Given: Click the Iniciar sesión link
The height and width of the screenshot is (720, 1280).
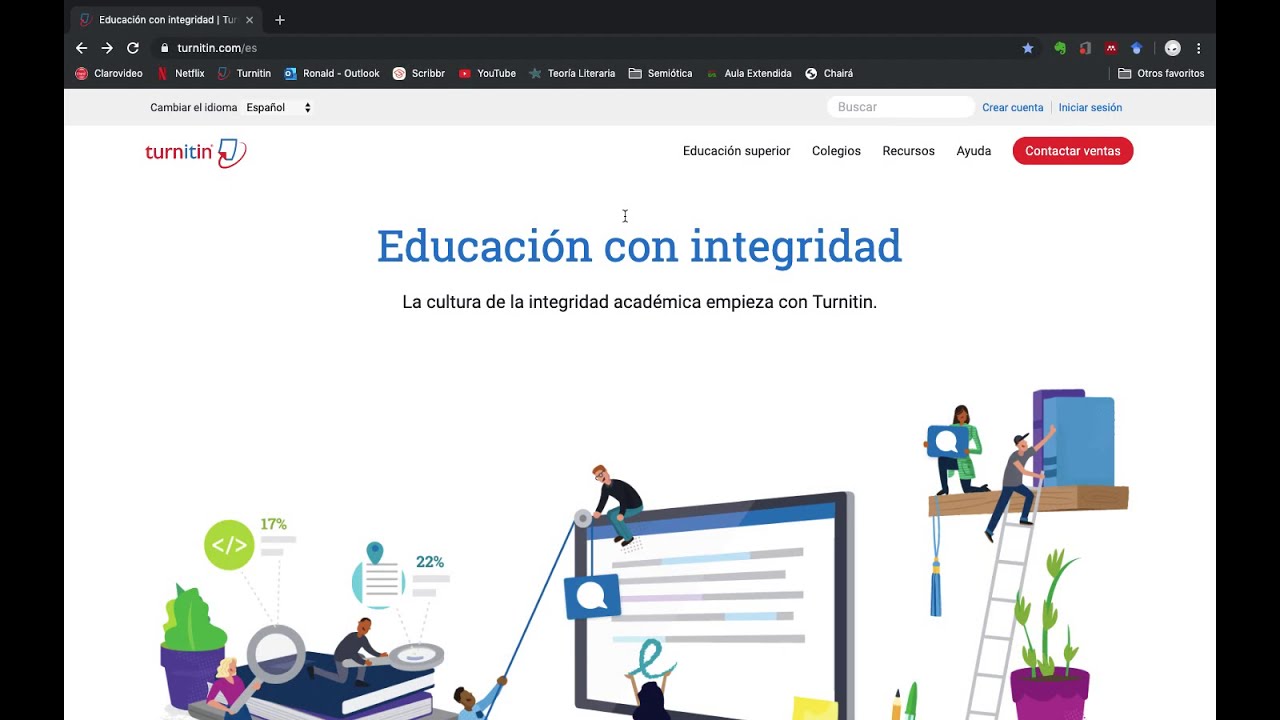Looking at the screenshot, I should pyautogui.click(x=1090, y=107).
